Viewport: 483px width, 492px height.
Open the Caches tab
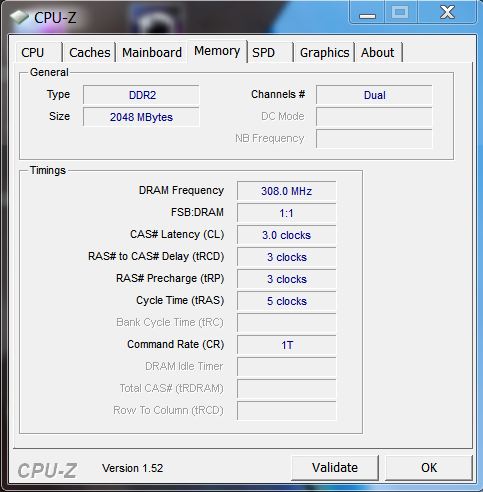point(90,52)
